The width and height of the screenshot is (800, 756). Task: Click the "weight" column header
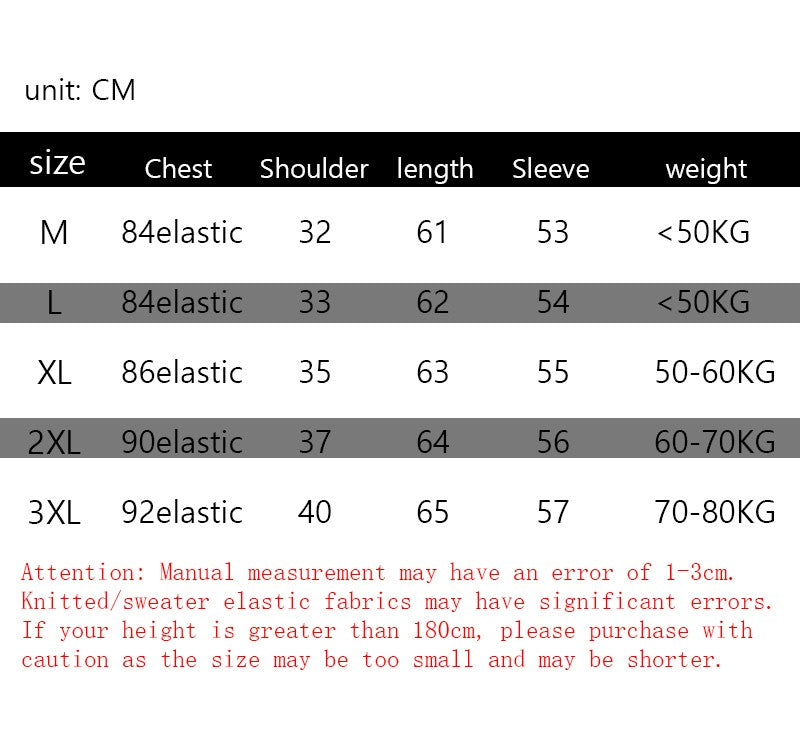tap(706, 169)
